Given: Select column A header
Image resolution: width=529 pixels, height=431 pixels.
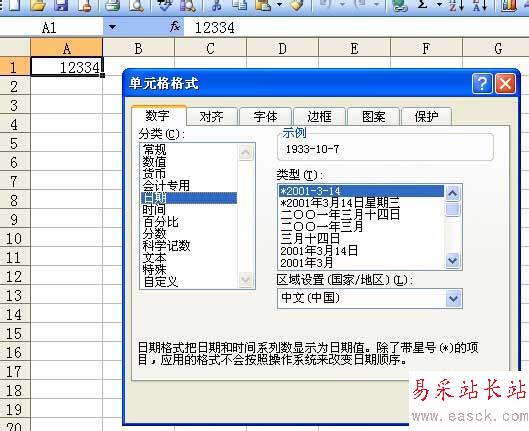Looking at the screenshot, I should (66, 48).
